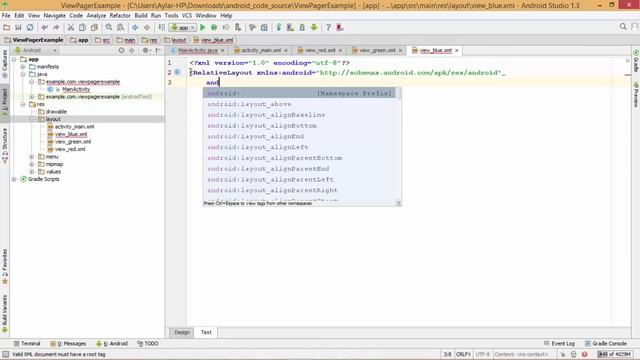The width and height of the screenshot is (640, 360).
Task: Click the Redo arrow icon
Action: pyautogui.click(x=56, y=27)
